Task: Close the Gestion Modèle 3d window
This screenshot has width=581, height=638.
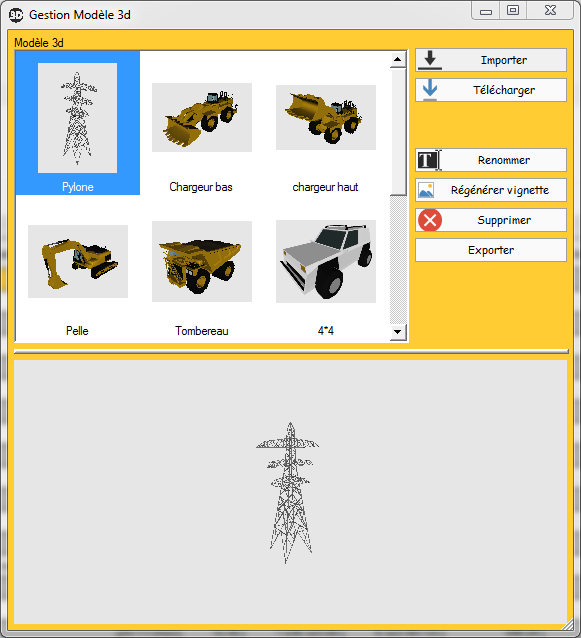Action: pos(550,11)
